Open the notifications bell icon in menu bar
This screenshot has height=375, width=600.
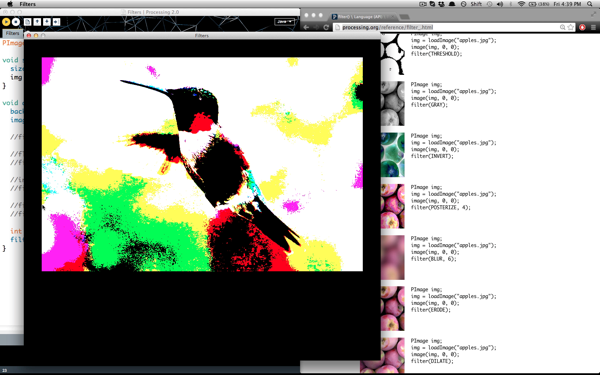coord(452,4)
